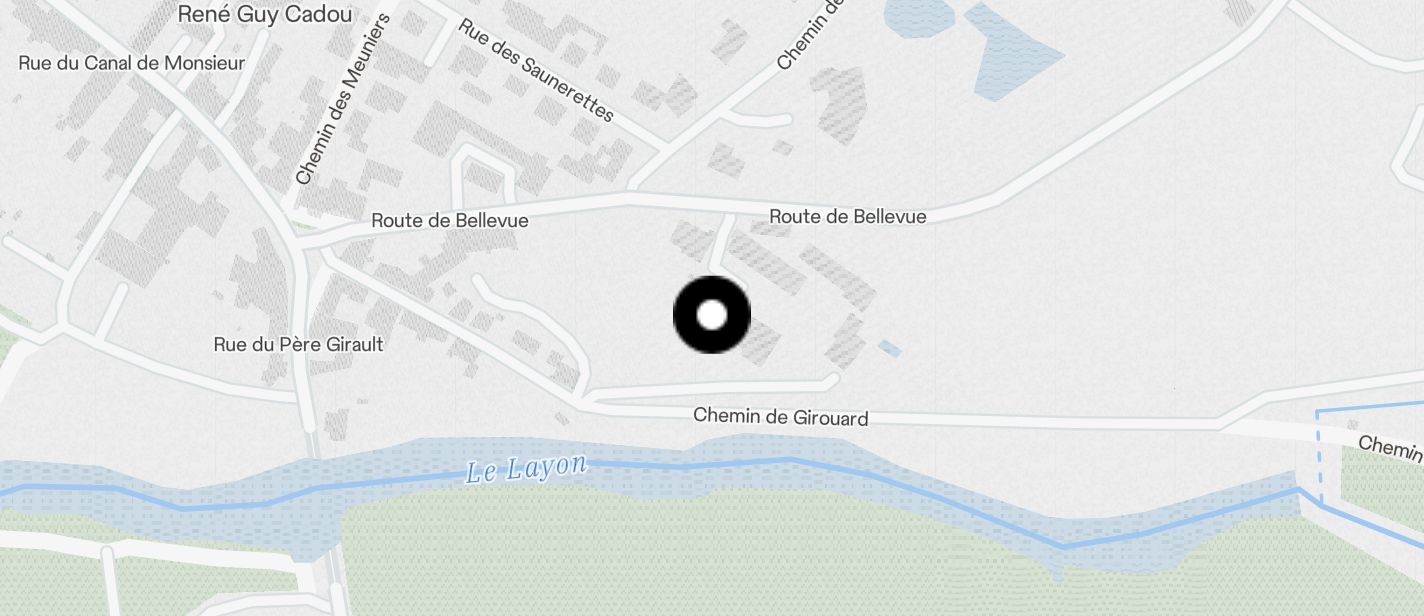Select the Le Layon river label
1424x616 pixels.
pos(526,468)
